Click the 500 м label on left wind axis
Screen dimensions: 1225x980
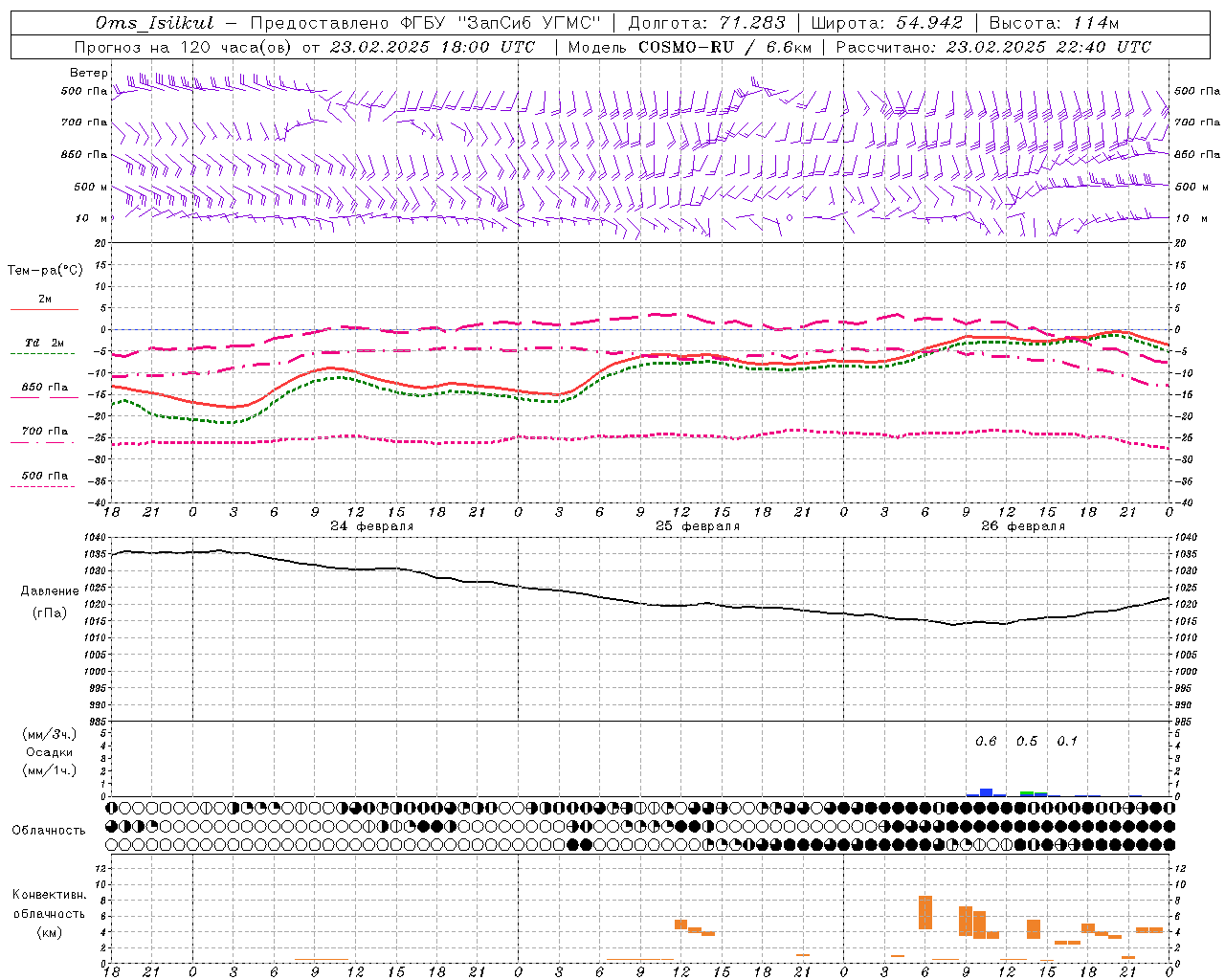pyautogui.click(x=91, y=187)
